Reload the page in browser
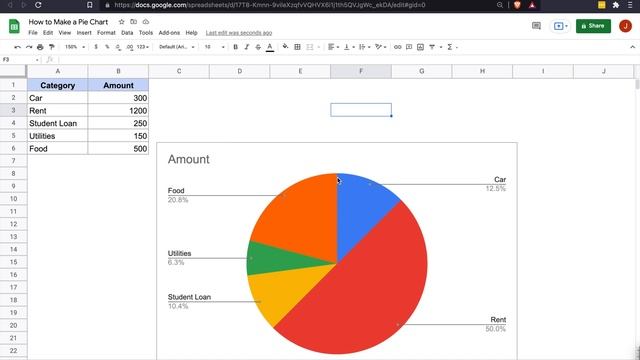This screenshot has height=360, width=640. (38, 5)
